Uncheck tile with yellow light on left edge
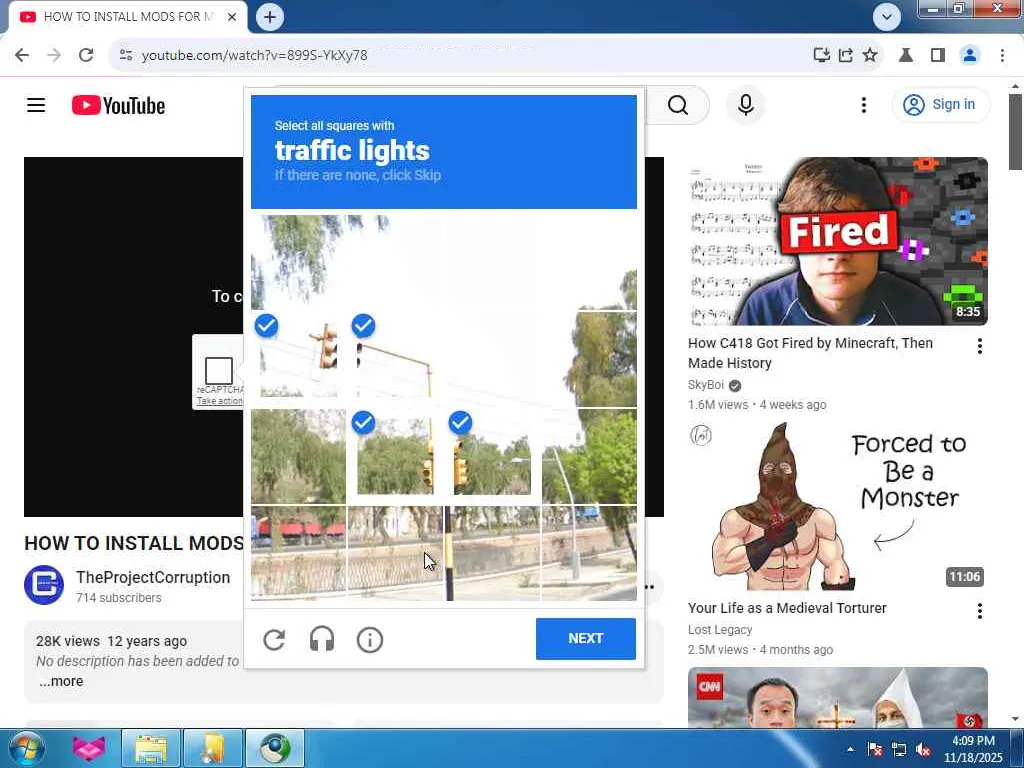1024x768 pixels. (x=492, y=456)
